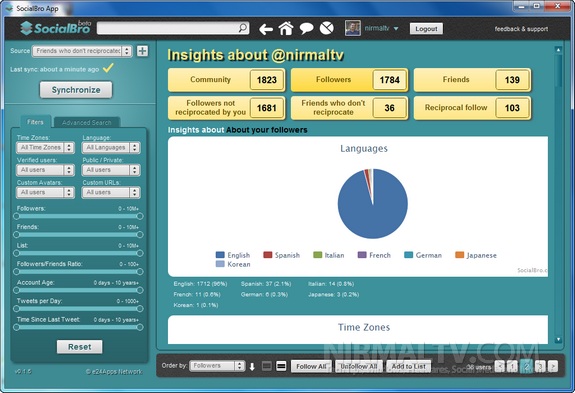575x393 pixels.
Task: Open the feedback & support link
Action: (x=521, y=29)
